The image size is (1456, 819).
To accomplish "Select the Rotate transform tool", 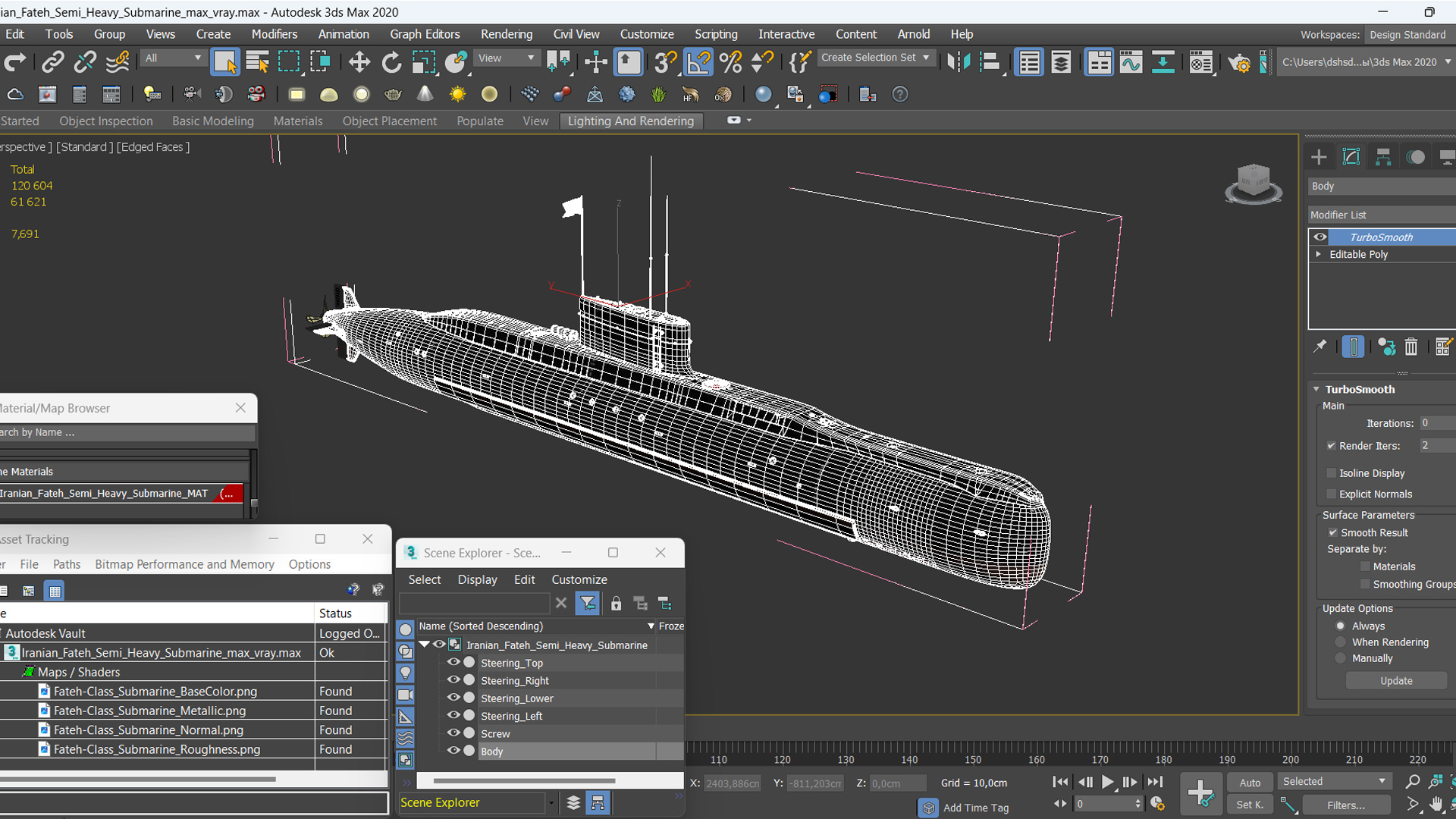I will 391,62.
